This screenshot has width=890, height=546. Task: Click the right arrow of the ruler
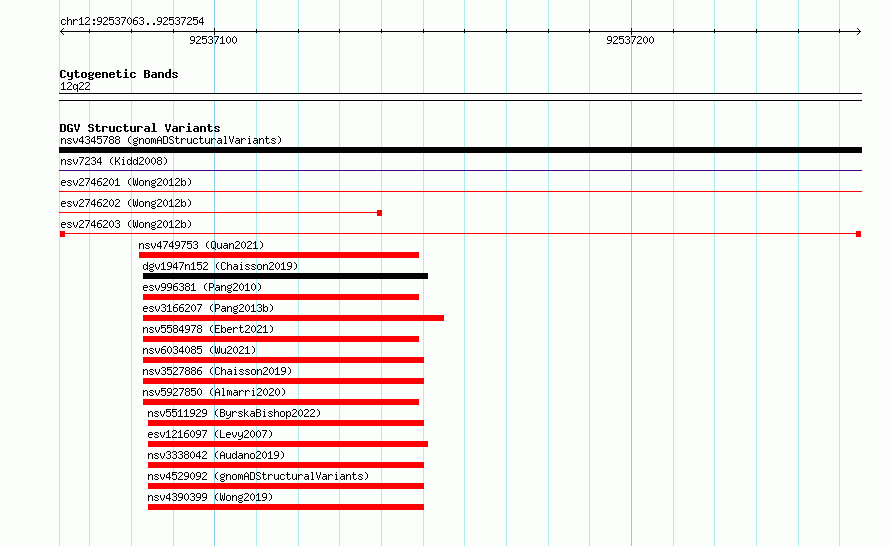coord(858,32)
